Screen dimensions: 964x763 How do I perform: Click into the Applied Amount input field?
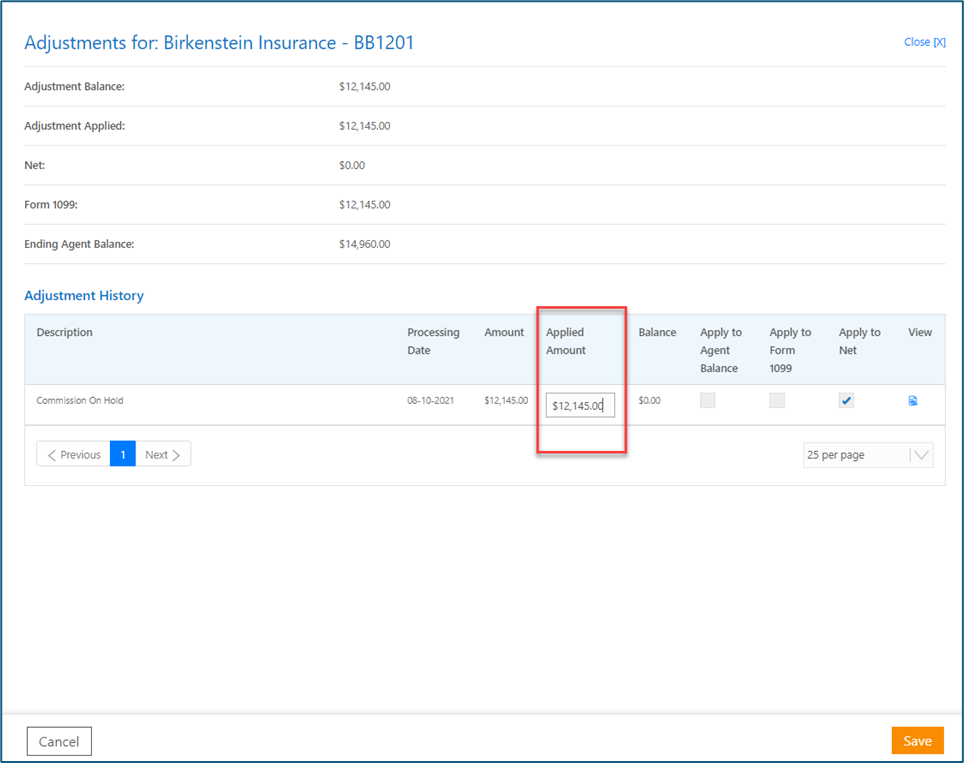(x=580, y=405)
